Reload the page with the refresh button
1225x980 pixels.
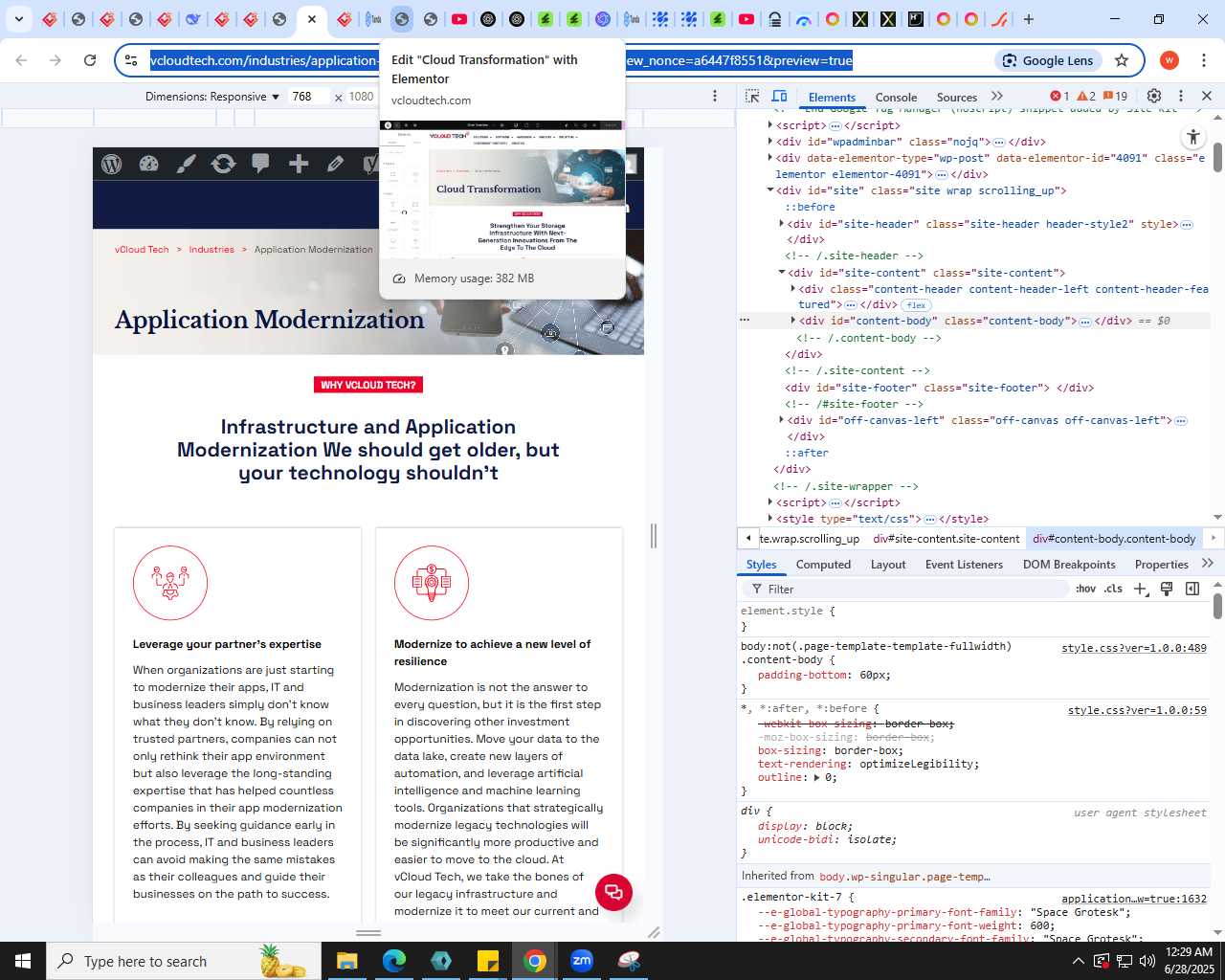point(90,60)
